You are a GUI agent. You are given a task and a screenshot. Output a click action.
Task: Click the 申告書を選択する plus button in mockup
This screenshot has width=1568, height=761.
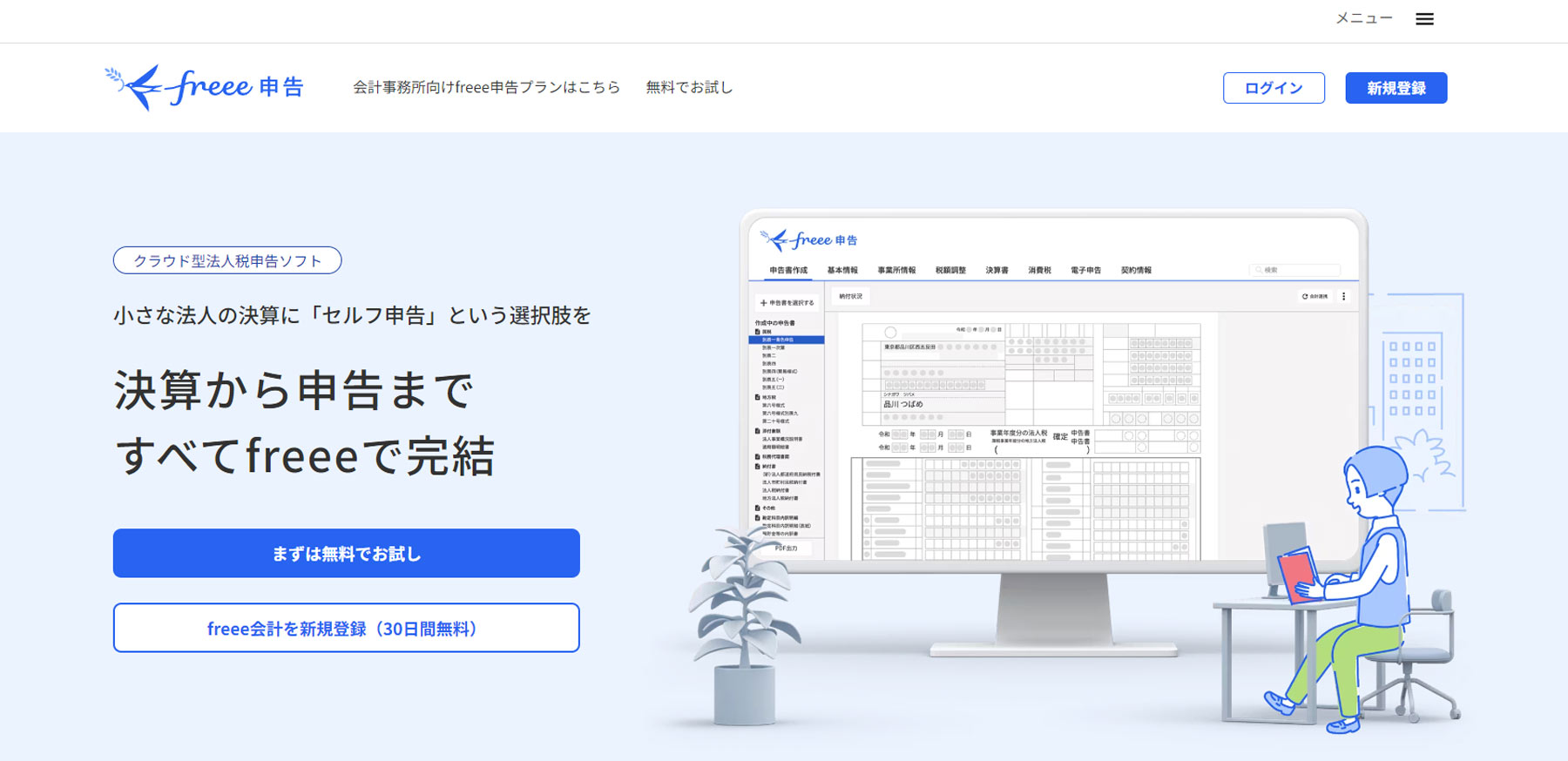tap(787, 303)
